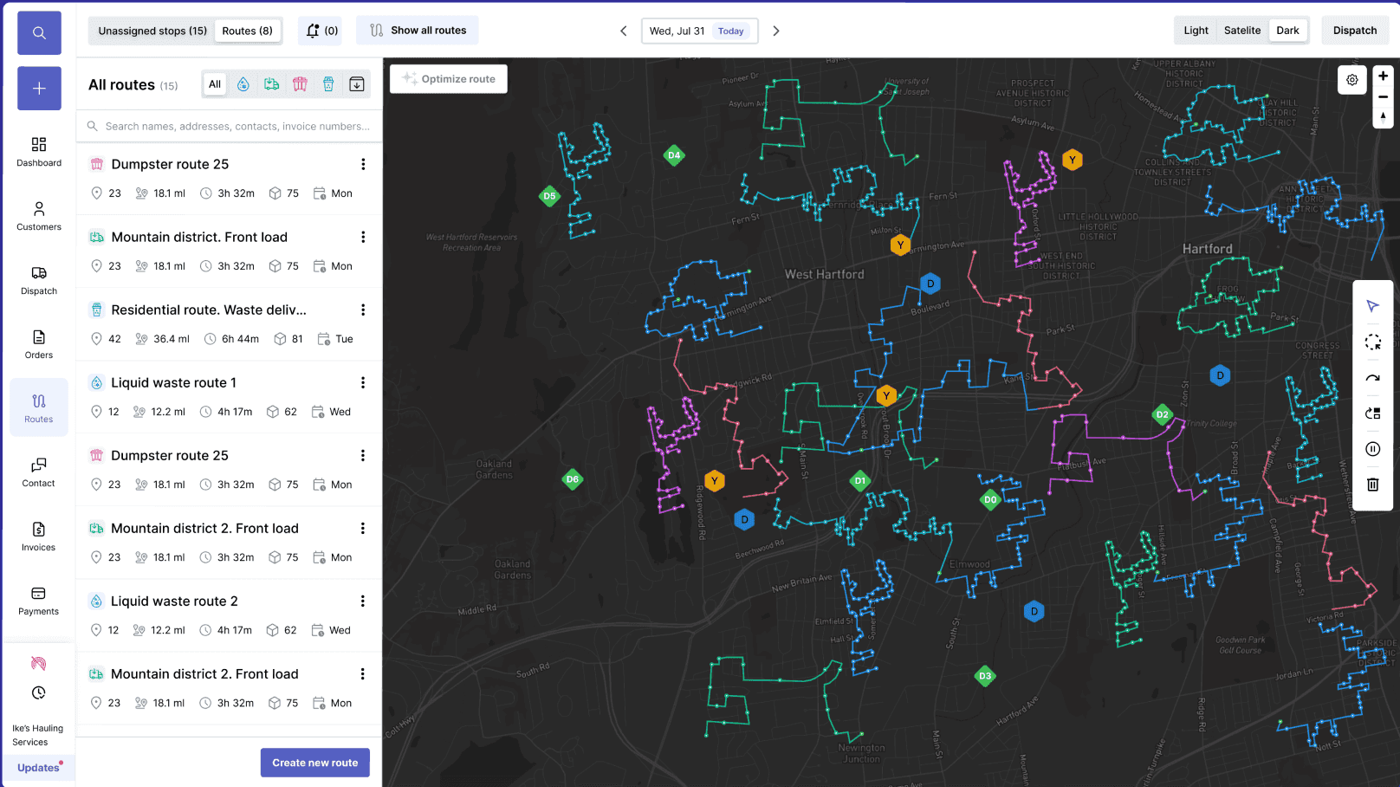
Task: Click the Create new route button
Action: 315,763
